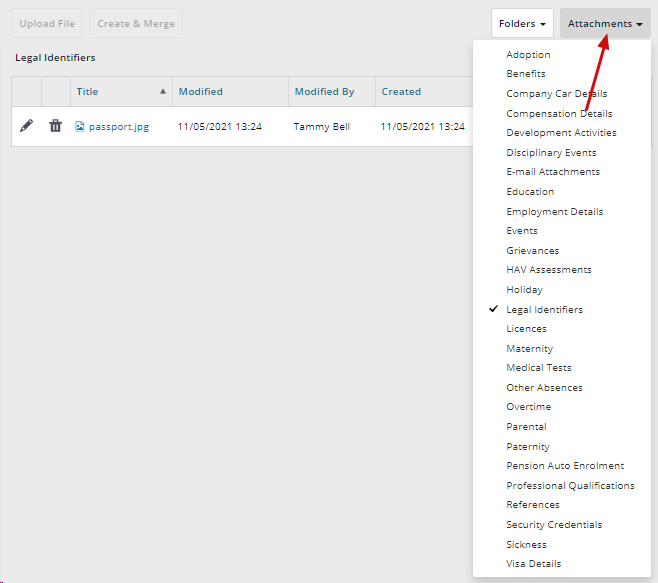
Task: Select Education from the dropdown list
Action: click(530, 191)
